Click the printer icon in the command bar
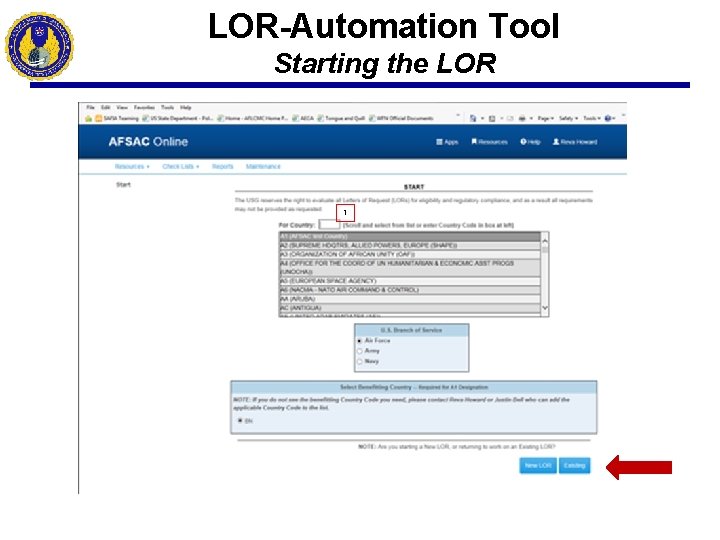The height and width of the screenshot is (540, 720). (522, 118)
